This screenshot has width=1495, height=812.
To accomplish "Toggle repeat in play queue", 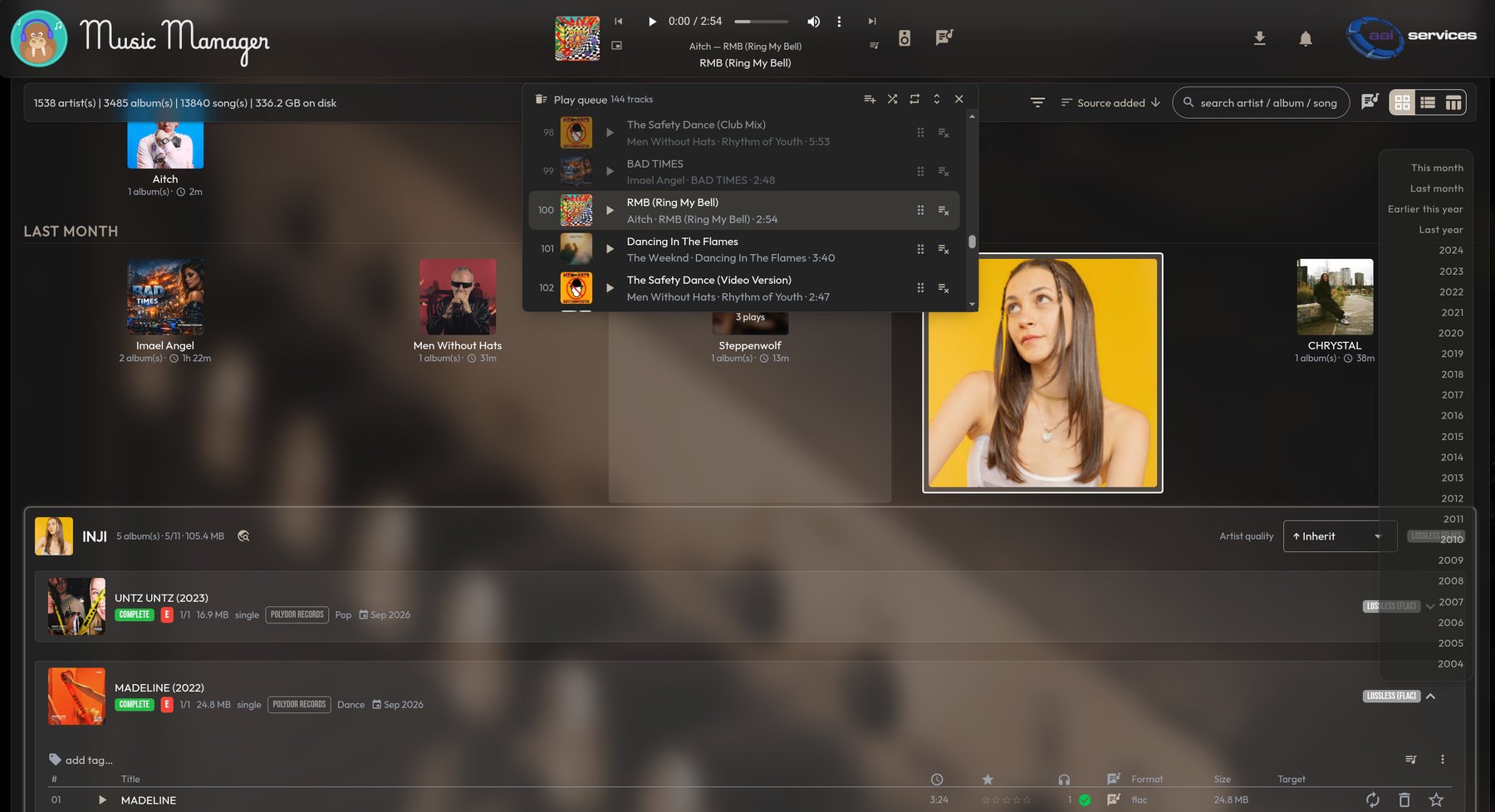I will [914, 99].
